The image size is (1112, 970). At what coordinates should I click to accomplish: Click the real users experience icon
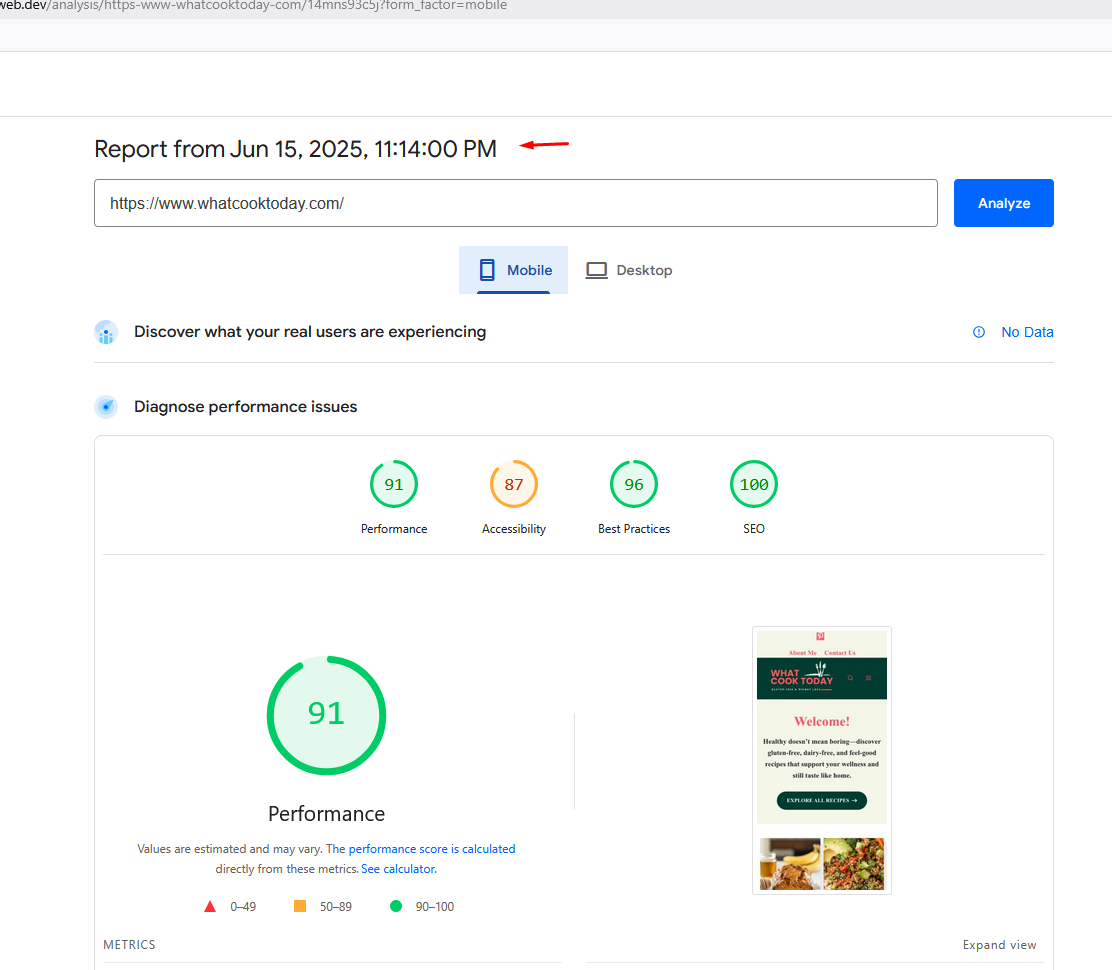click(x=106, y=332)
